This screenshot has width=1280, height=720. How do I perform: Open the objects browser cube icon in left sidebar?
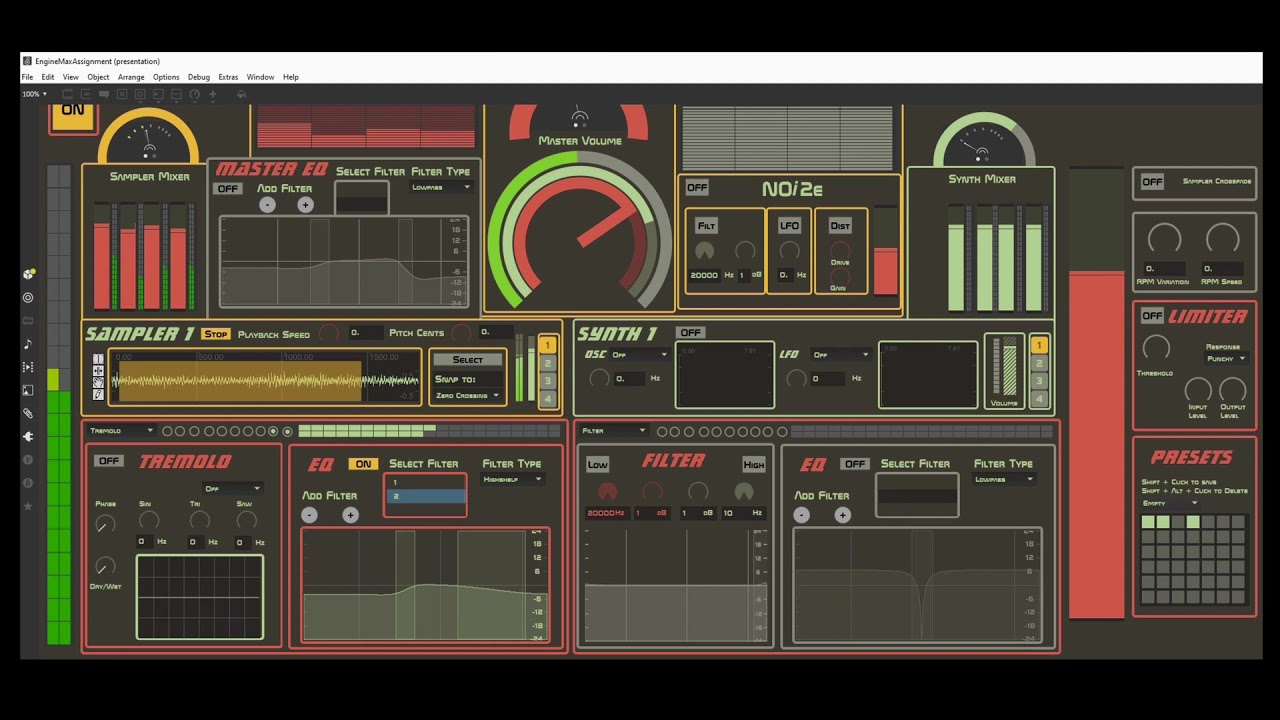click(28, 274)
